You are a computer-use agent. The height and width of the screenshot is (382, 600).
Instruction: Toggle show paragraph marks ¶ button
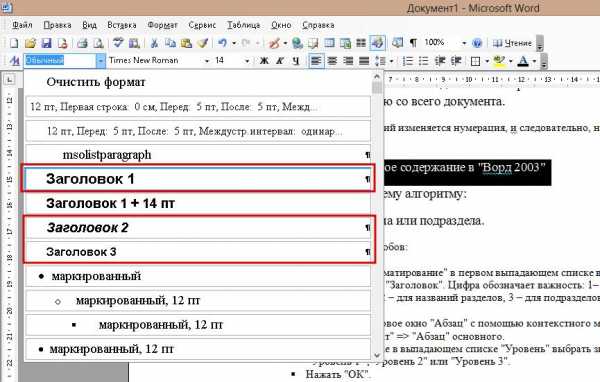413,43
